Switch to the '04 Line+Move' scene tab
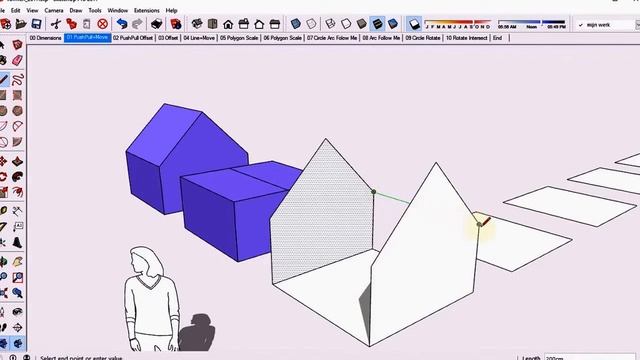The width and height of the screenshot is (640, 360). [x=199, y=38]
